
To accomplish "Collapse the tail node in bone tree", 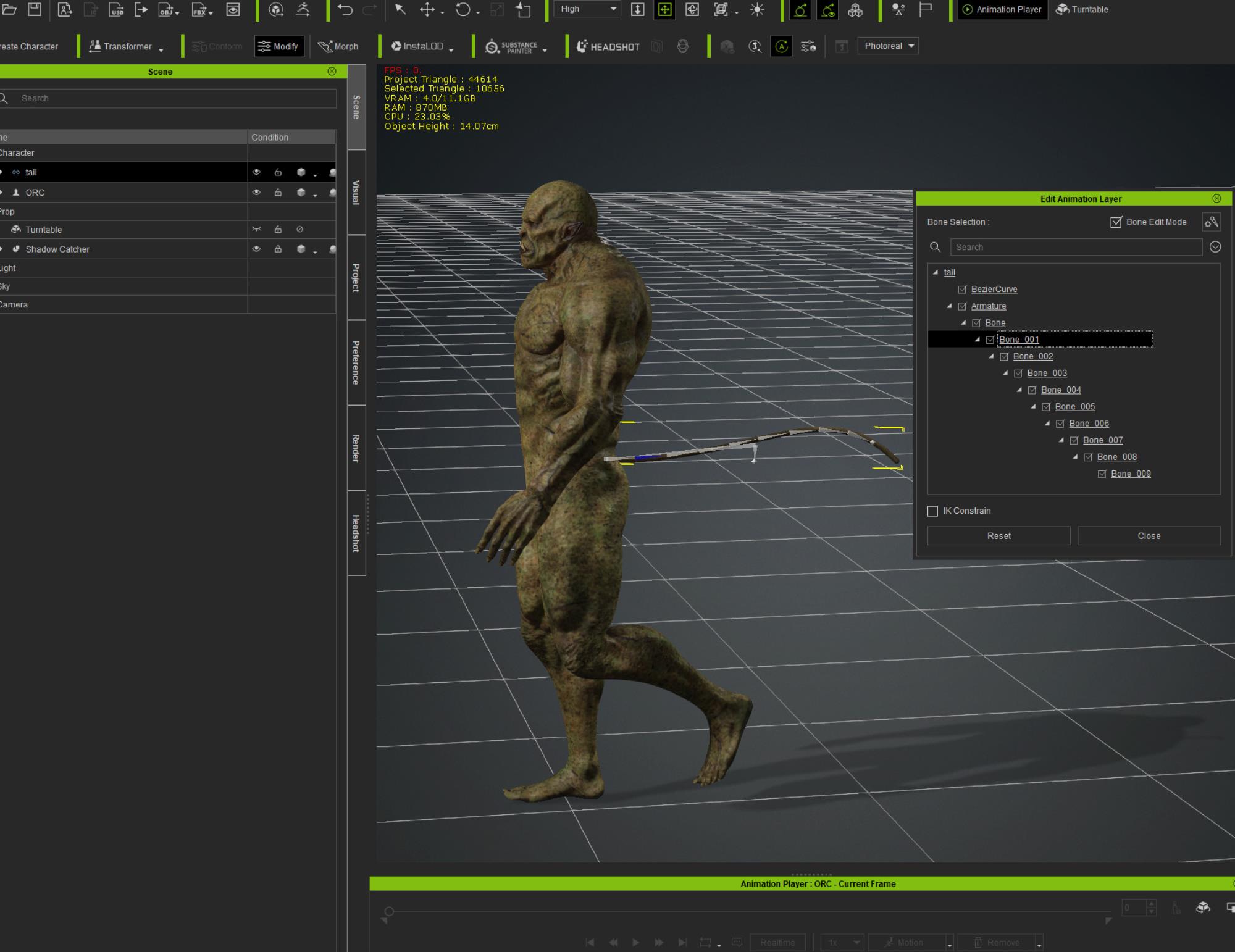I will [936, 272].
